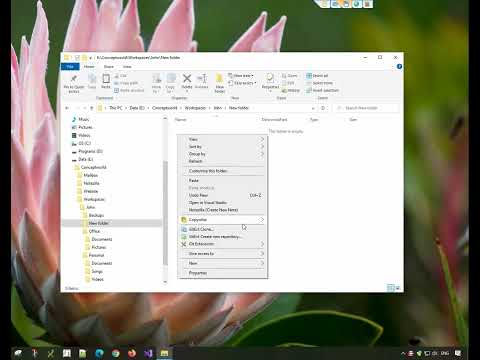Screen dimensions: 480x360
Task: Click the Rename icon in the ribbon
Action: tap(201, 81)
